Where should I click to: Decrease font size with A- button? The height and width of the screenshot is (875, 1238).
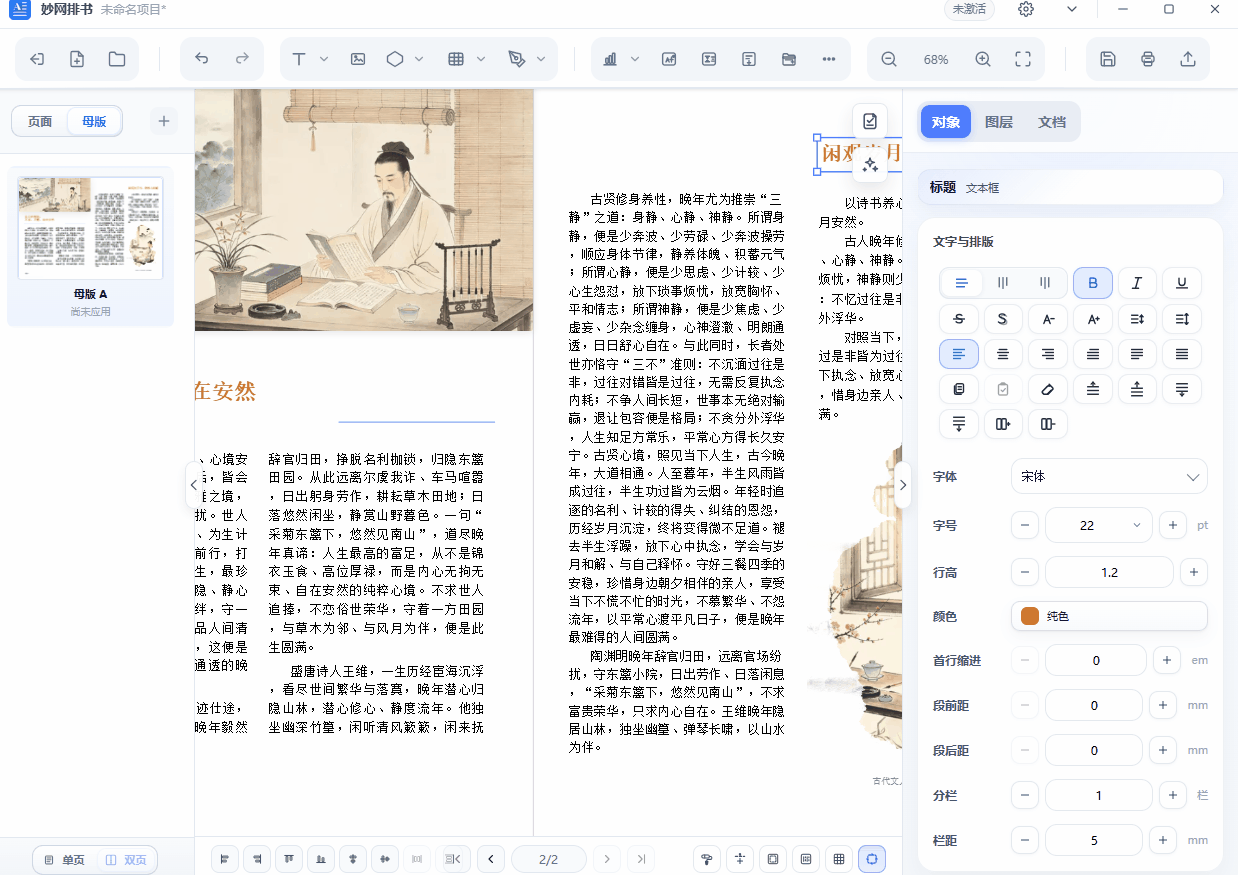click(1049, 319)
